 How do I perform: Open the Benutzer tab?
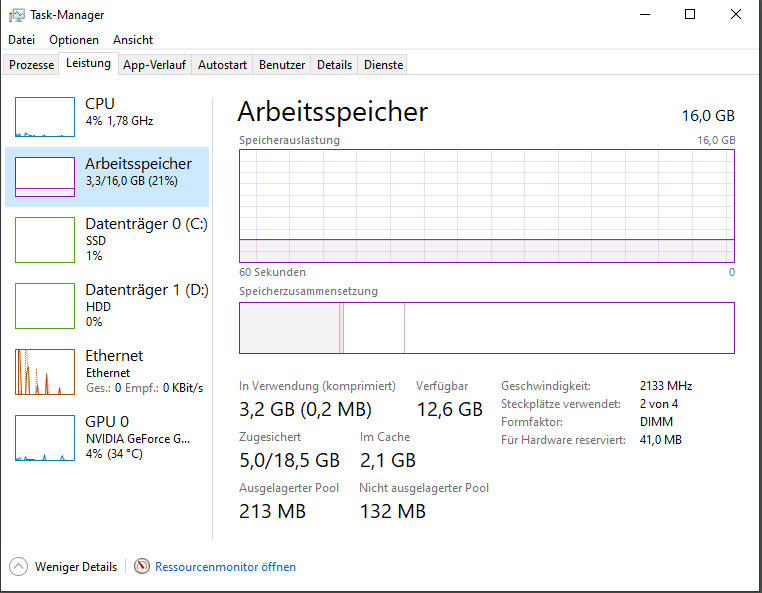(282, 65)
